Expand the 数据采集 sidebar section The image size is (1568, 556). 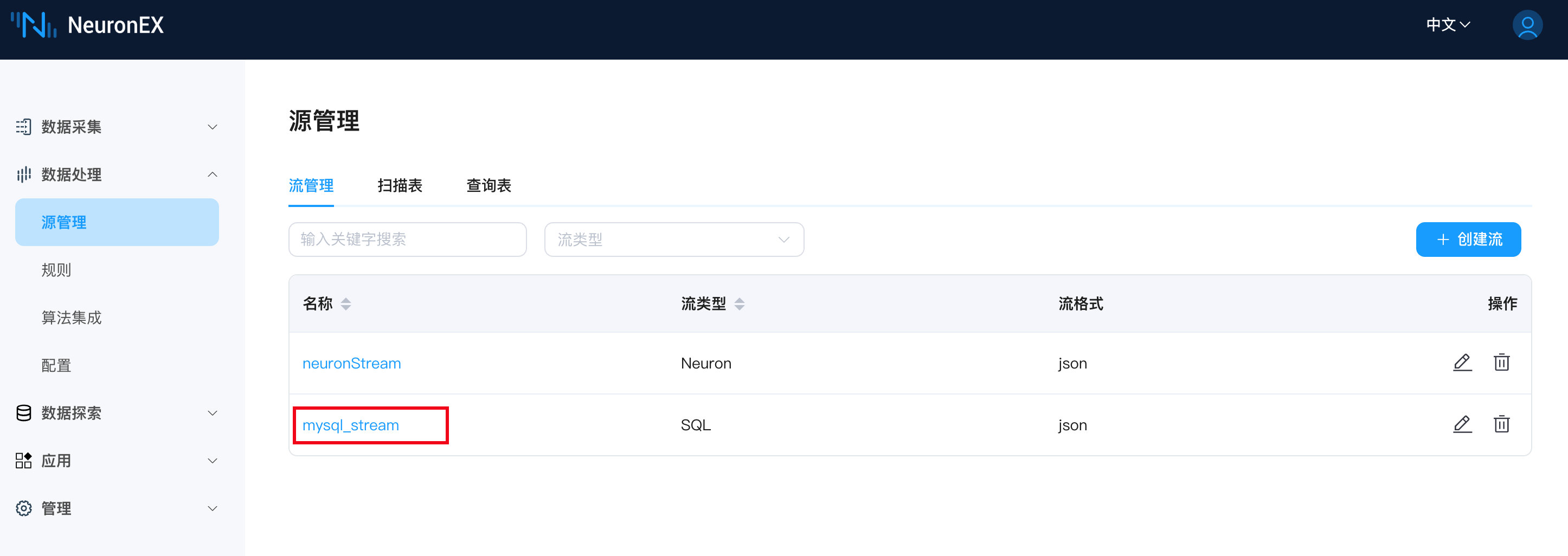point(115,126)
